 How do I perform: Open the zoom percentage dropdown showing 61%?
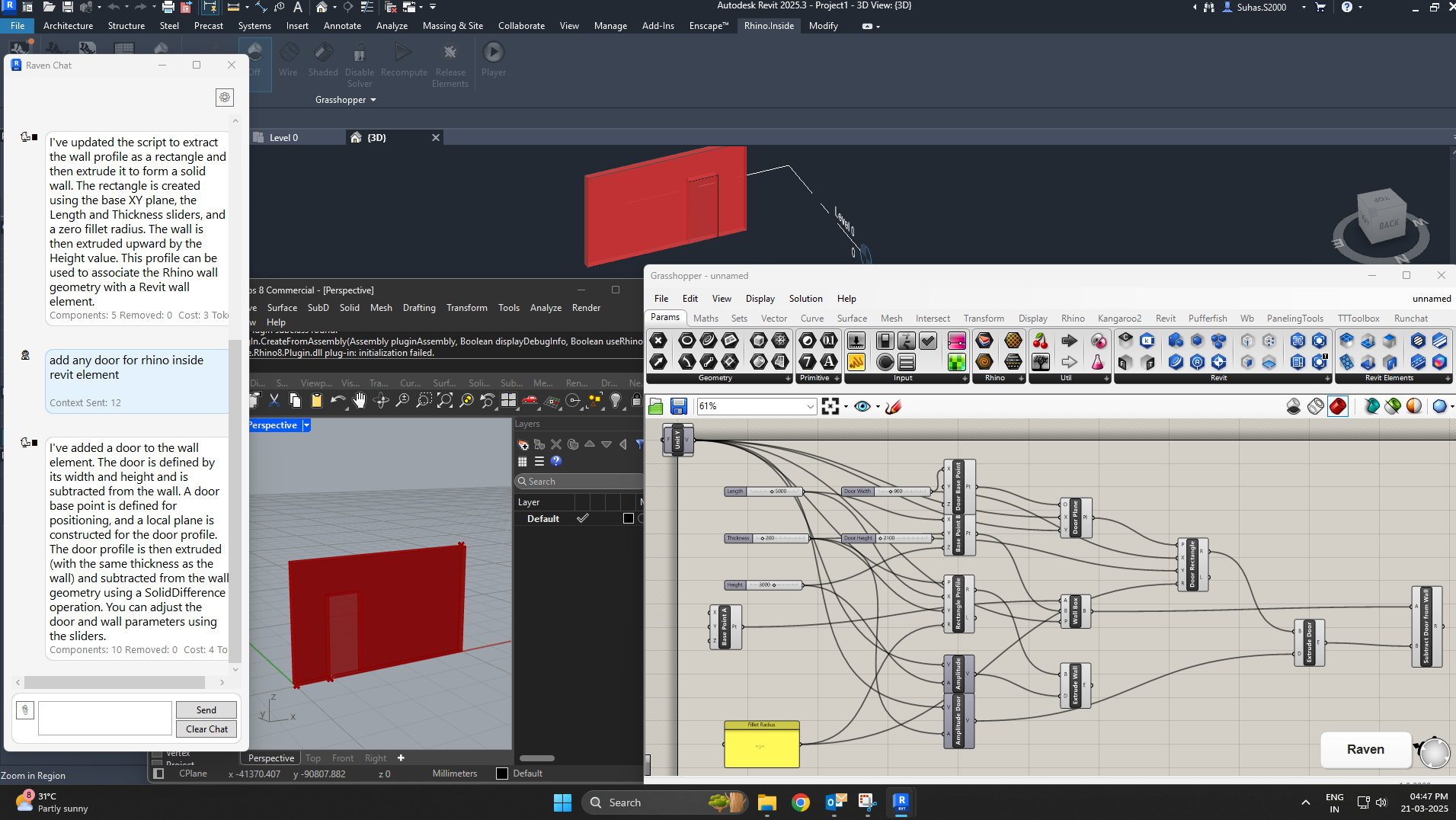[x=809, y=406]
